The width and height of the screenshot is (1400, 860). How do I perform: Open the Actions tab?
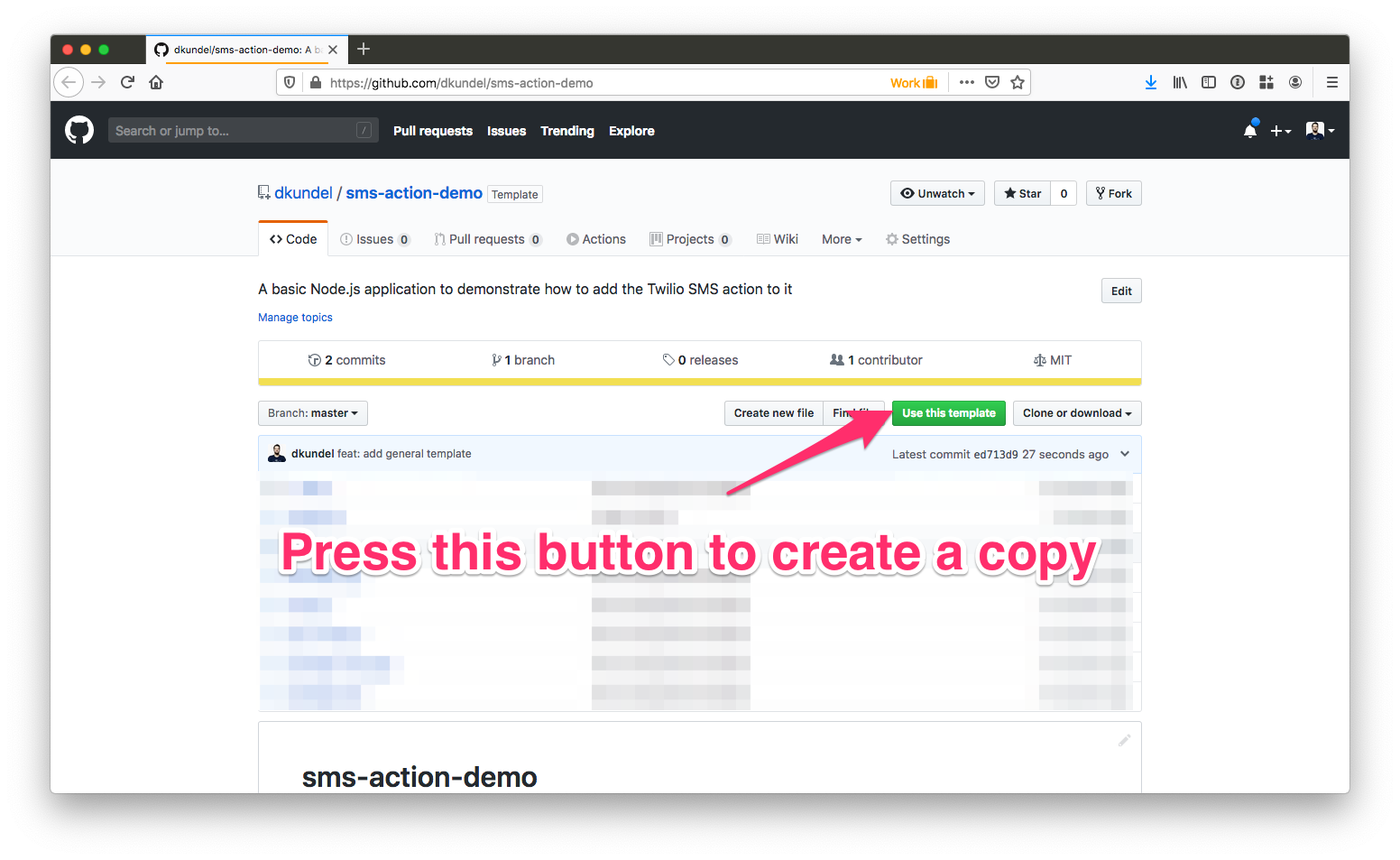click(595, 239)
